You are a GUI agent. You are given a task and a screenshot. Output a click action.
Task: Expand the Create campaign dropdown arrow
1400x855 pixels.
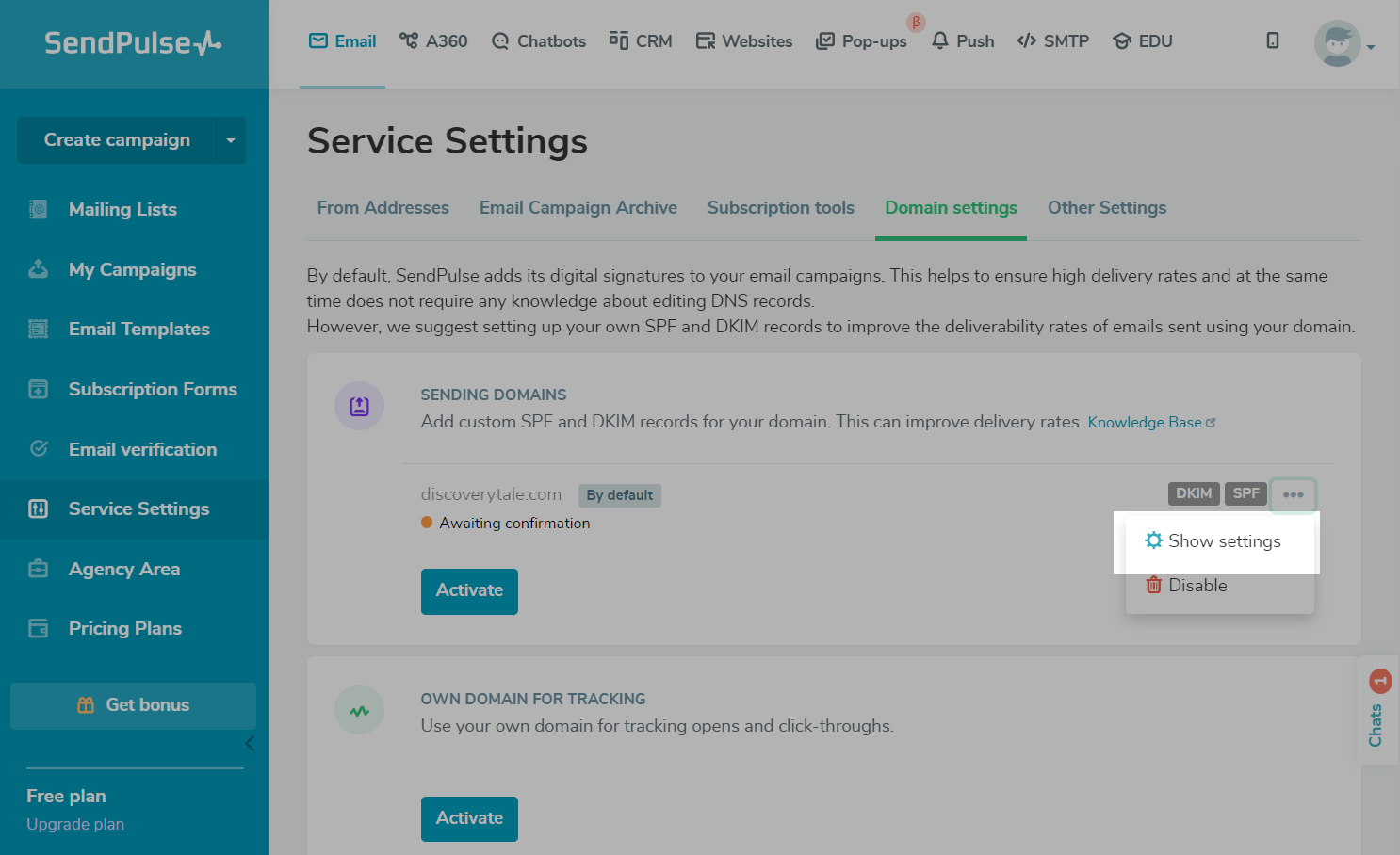(x=231, y=140)
